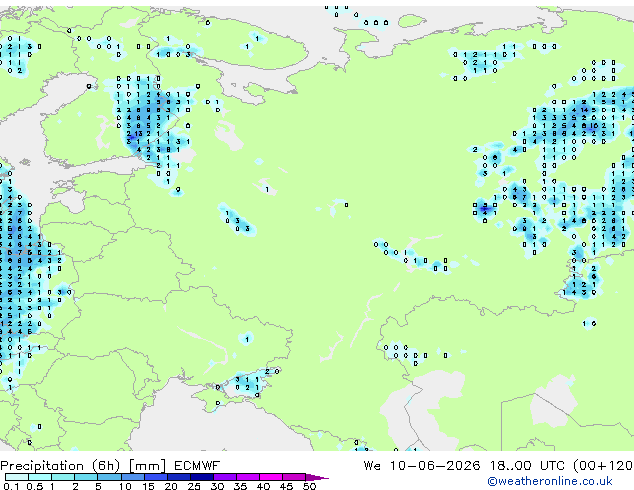
Task: Click legend scale value '10'
Action: [x=125, y=486]
